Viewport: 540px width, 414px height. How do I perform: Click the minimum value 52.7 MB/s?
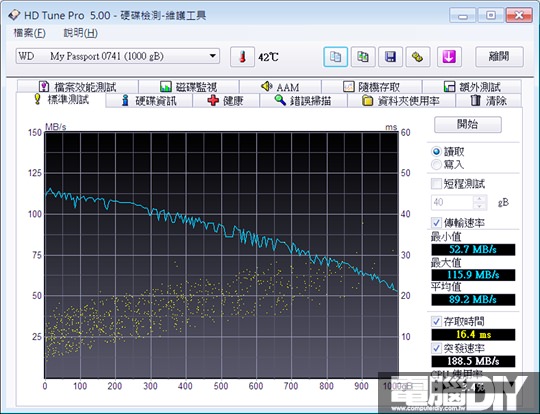473,249
